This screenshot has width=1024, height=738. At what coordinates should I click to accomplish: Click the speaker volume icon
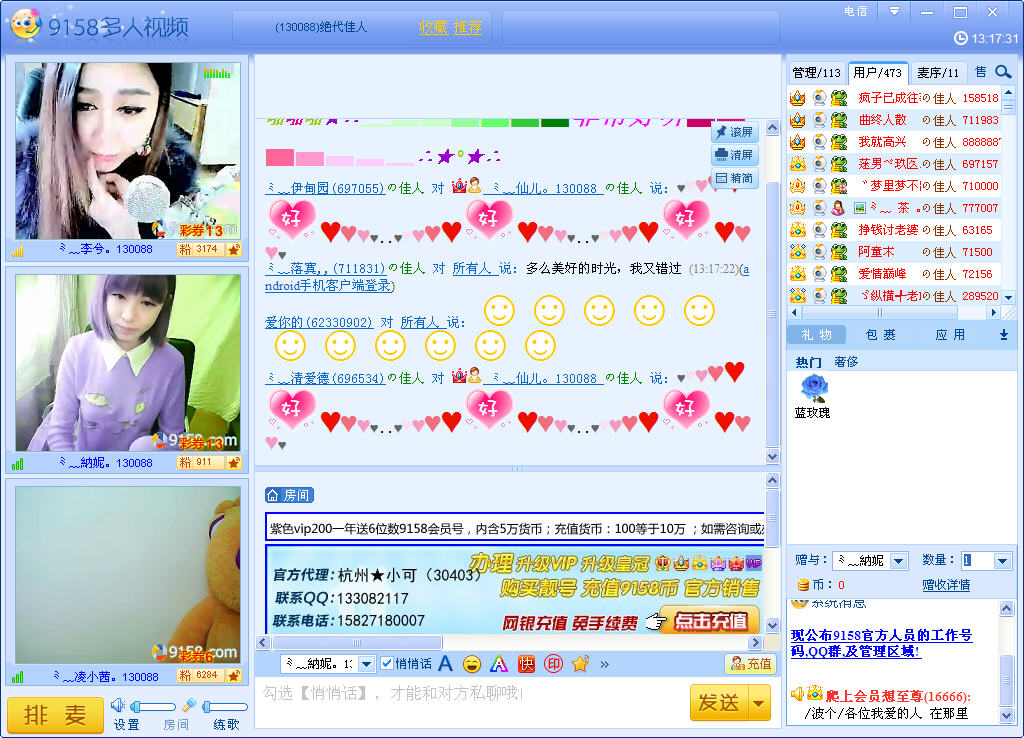118,706
